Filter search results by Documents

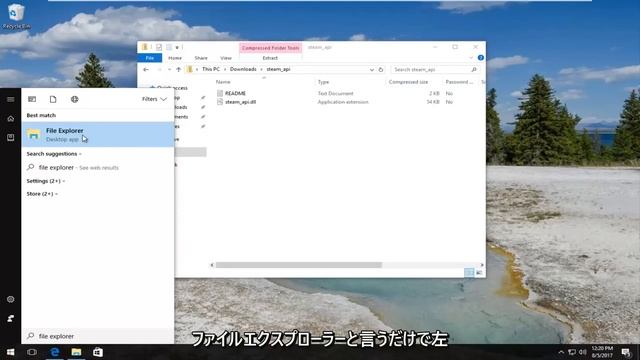(x=53, y=99)
